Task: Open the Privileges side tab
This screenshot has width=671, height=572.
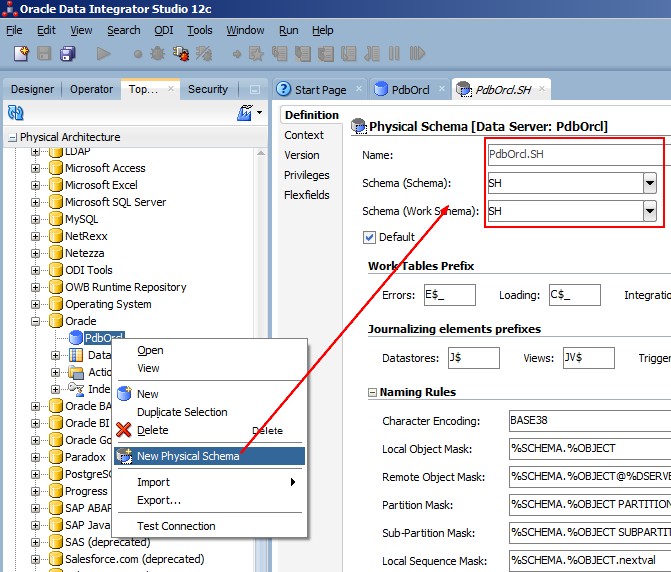Action: coord(306,175)
